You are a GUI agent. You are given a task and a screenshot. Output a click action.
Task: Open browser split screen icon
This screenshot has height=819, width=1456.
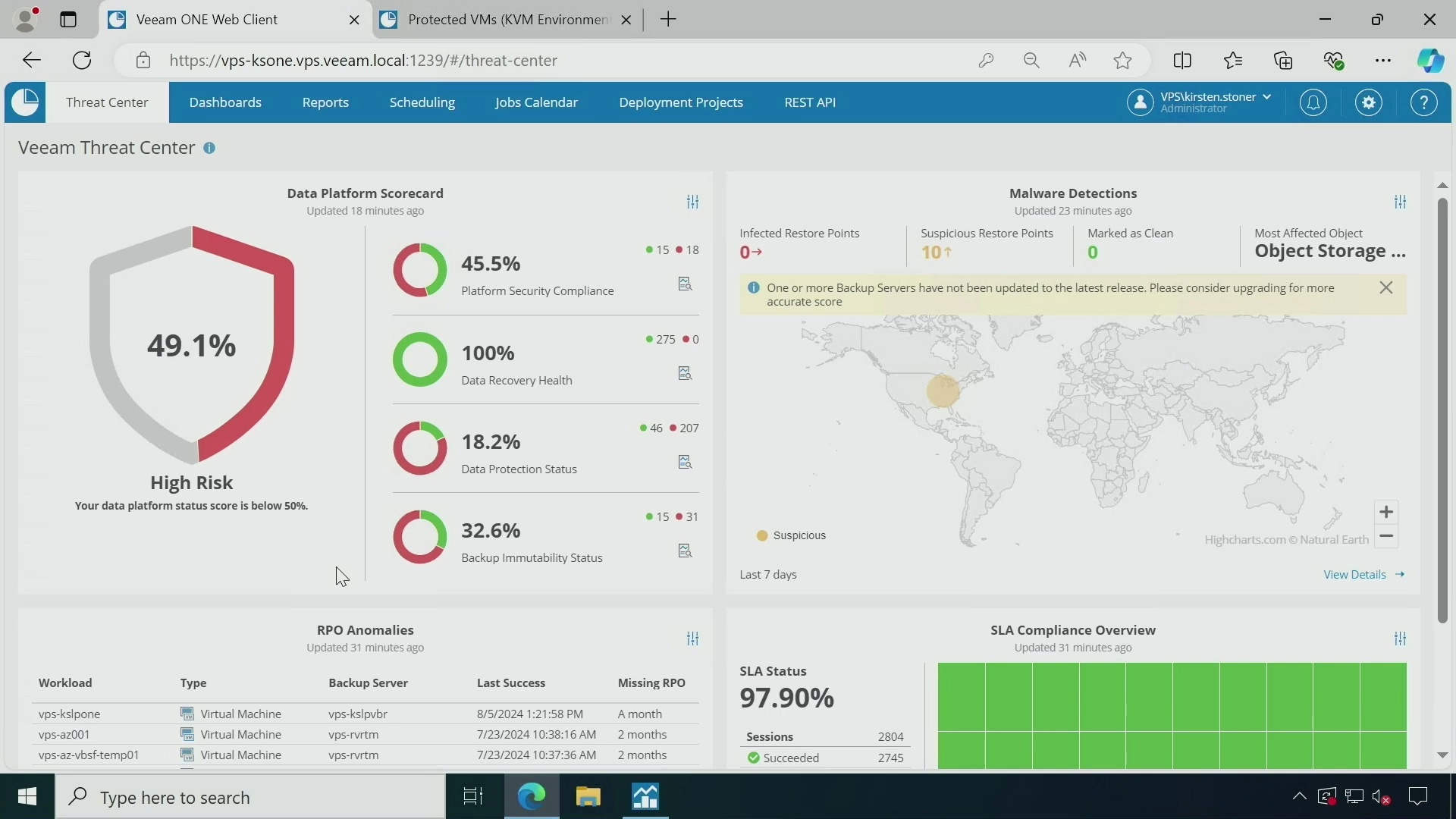tap(1182, 61)
